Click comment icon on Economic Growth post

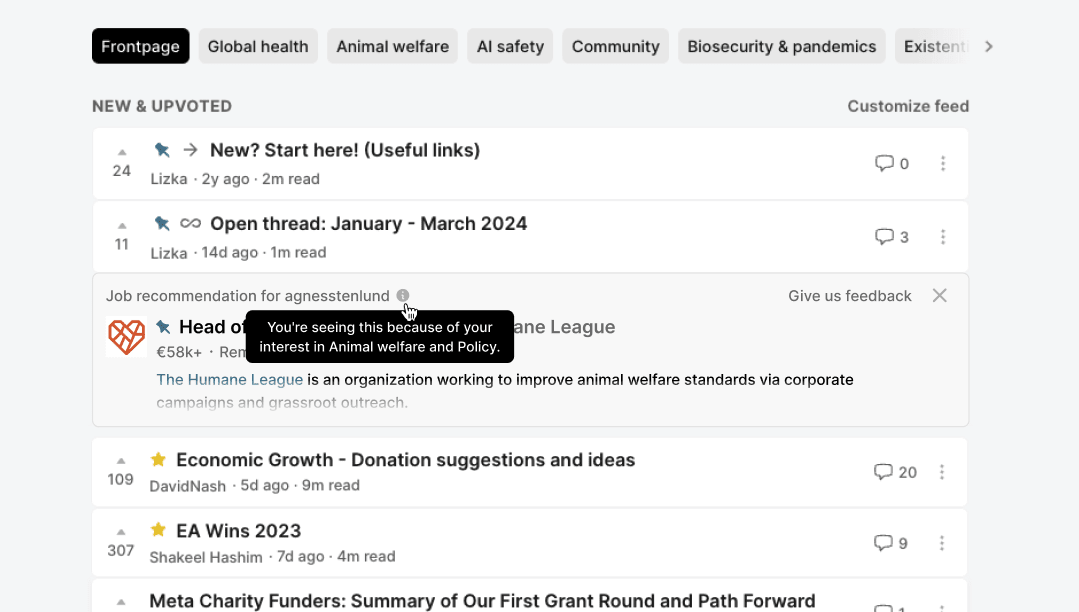[x=883, y=472]
